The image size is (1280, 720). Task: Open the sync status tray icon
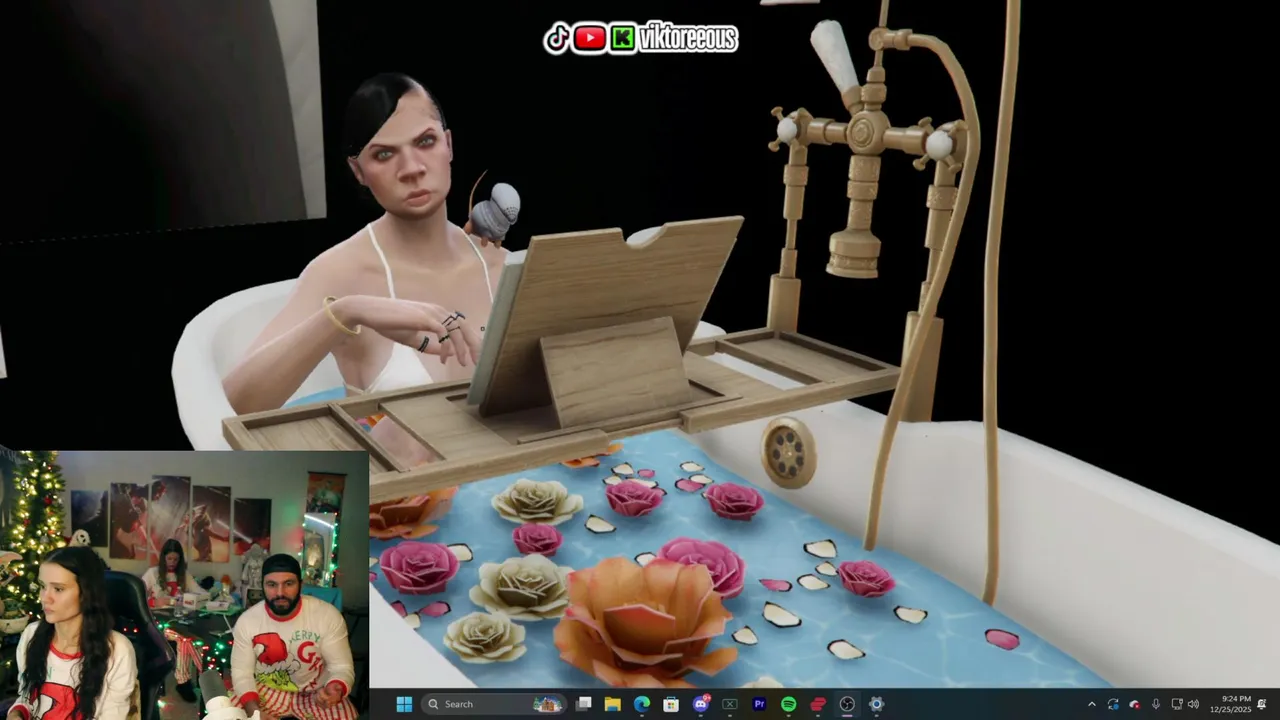coord(1113,704)
